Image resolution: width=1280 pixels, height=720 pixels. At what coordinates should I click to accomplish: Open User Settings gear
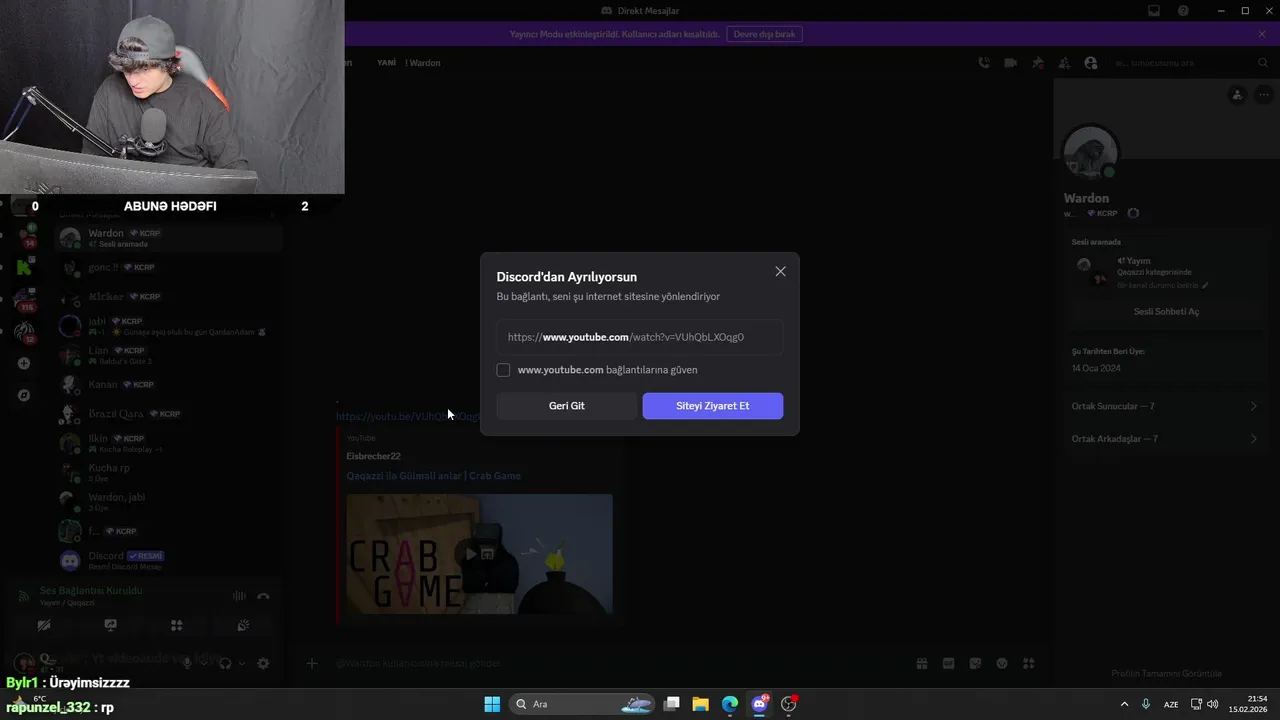tap(263, 663)
